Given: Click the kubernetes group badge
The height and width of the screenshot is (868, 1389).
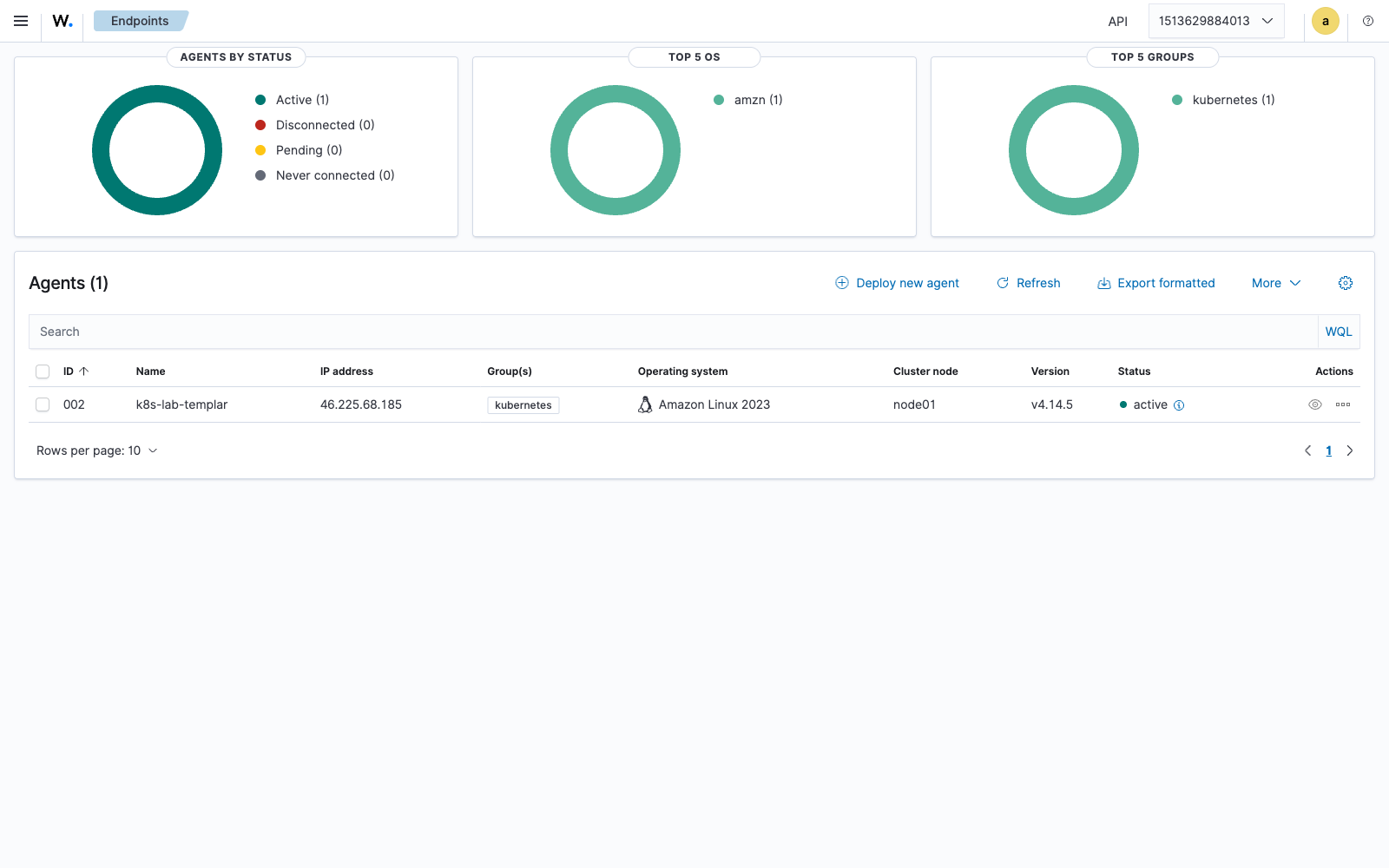Looking at the screenshot, I should tap(523, 405).
